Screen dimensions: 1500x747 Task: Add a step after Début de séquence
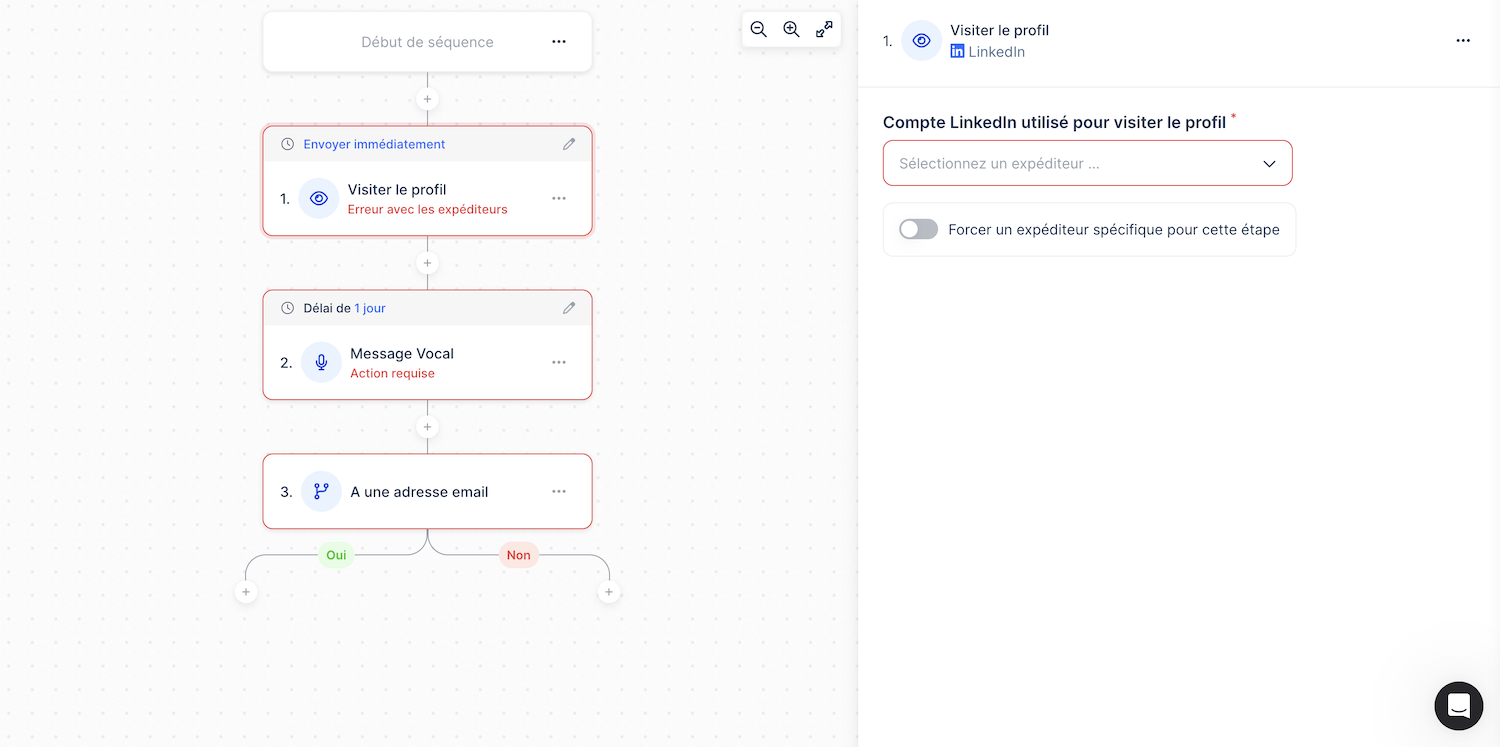click(x=427, y=99)
